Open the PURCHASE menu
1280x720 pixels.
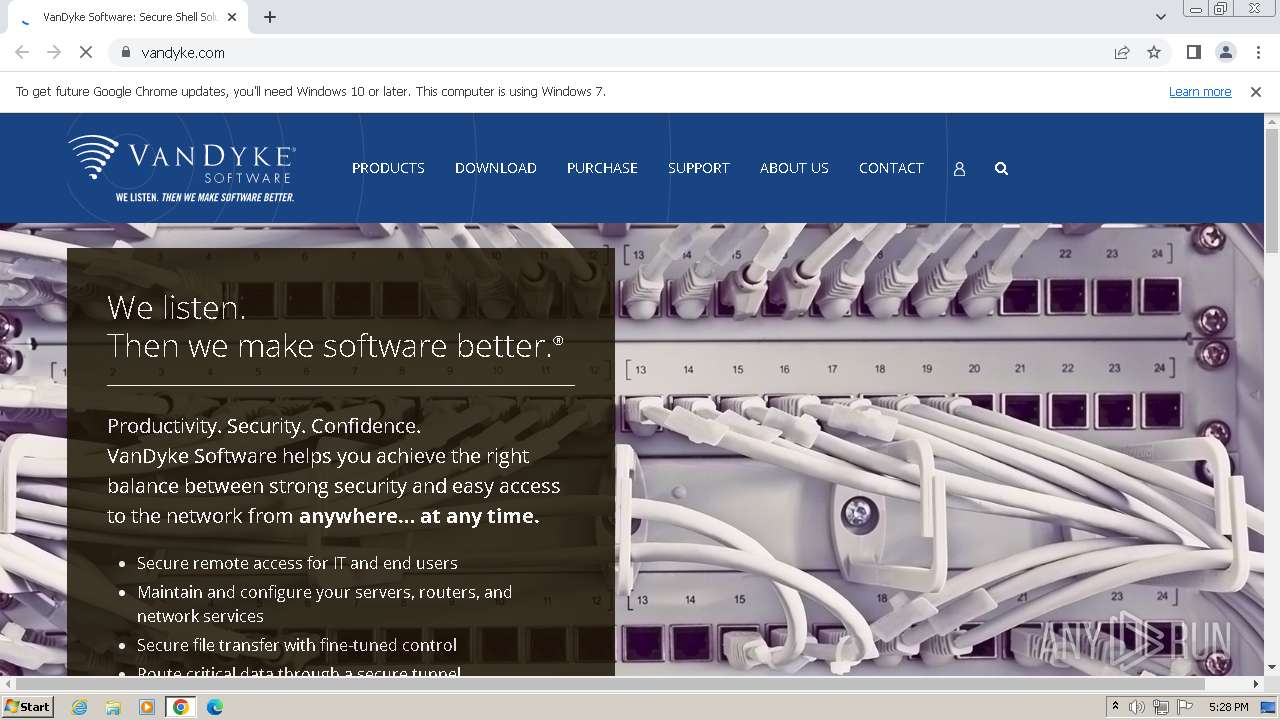pyautogui.click(x=602, y=168)
